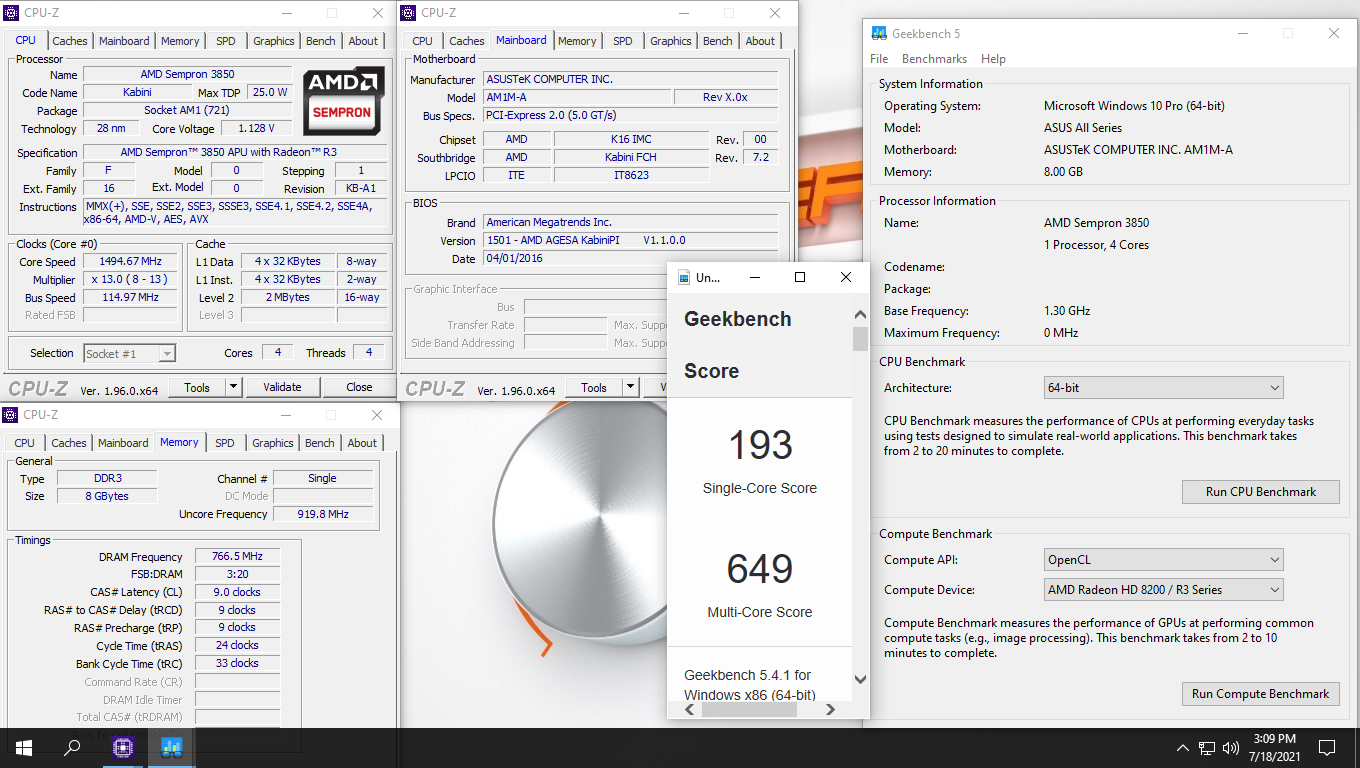
Task: Open the notification center icon
Action: click(1327, 747)
